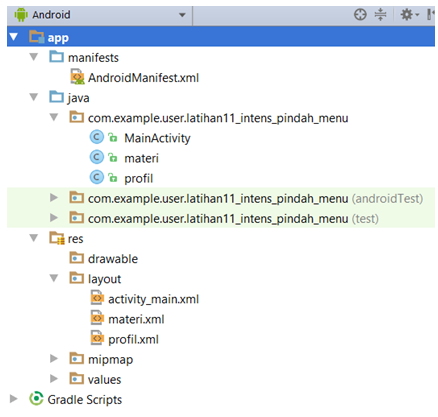Select the layout label

pos(104,279)
